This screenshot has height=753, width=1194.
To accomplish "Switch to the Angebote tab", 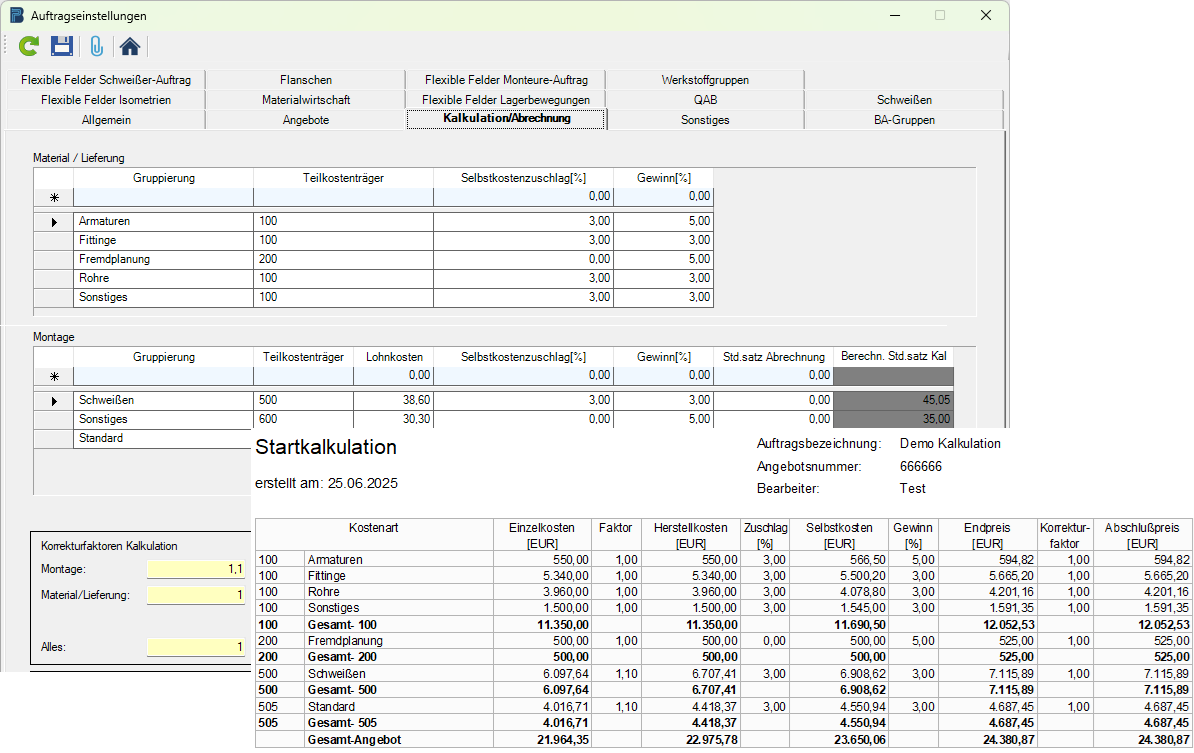I will point(306,120).
